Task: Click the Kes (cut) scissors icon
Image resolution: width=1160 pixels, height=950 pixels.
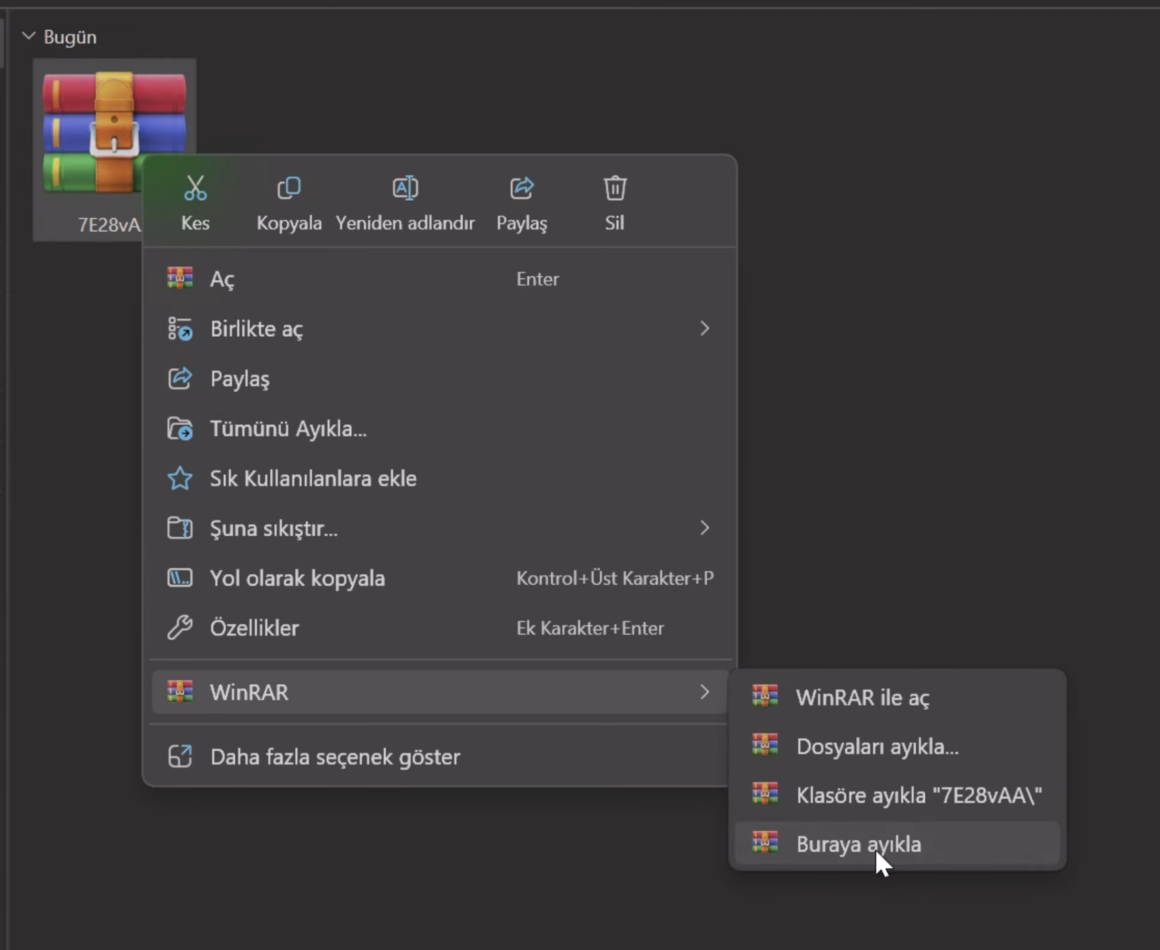Action: tap(195, 188)
